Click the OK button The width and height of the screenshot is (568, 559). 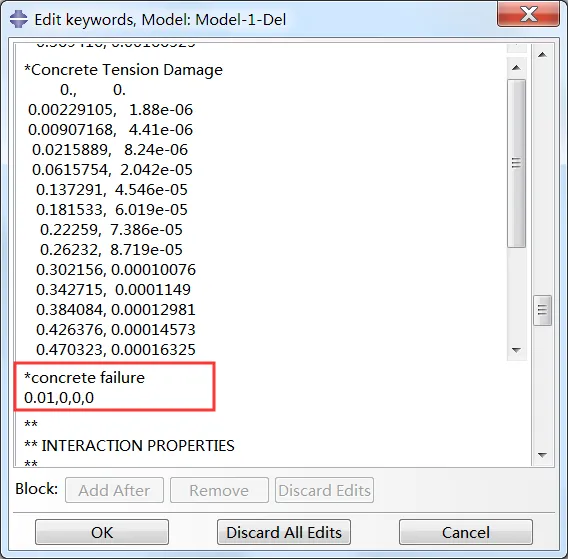(x=102, y=532)
